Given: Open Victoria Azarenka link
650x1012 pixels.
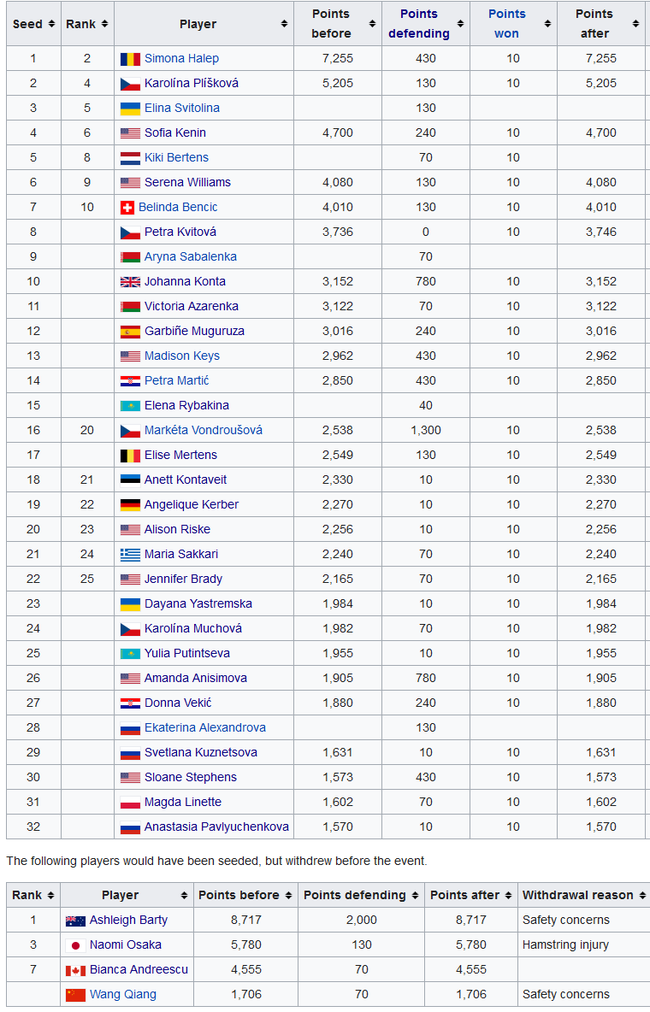Looking at the screenshot, I should [x=191, y=306].
